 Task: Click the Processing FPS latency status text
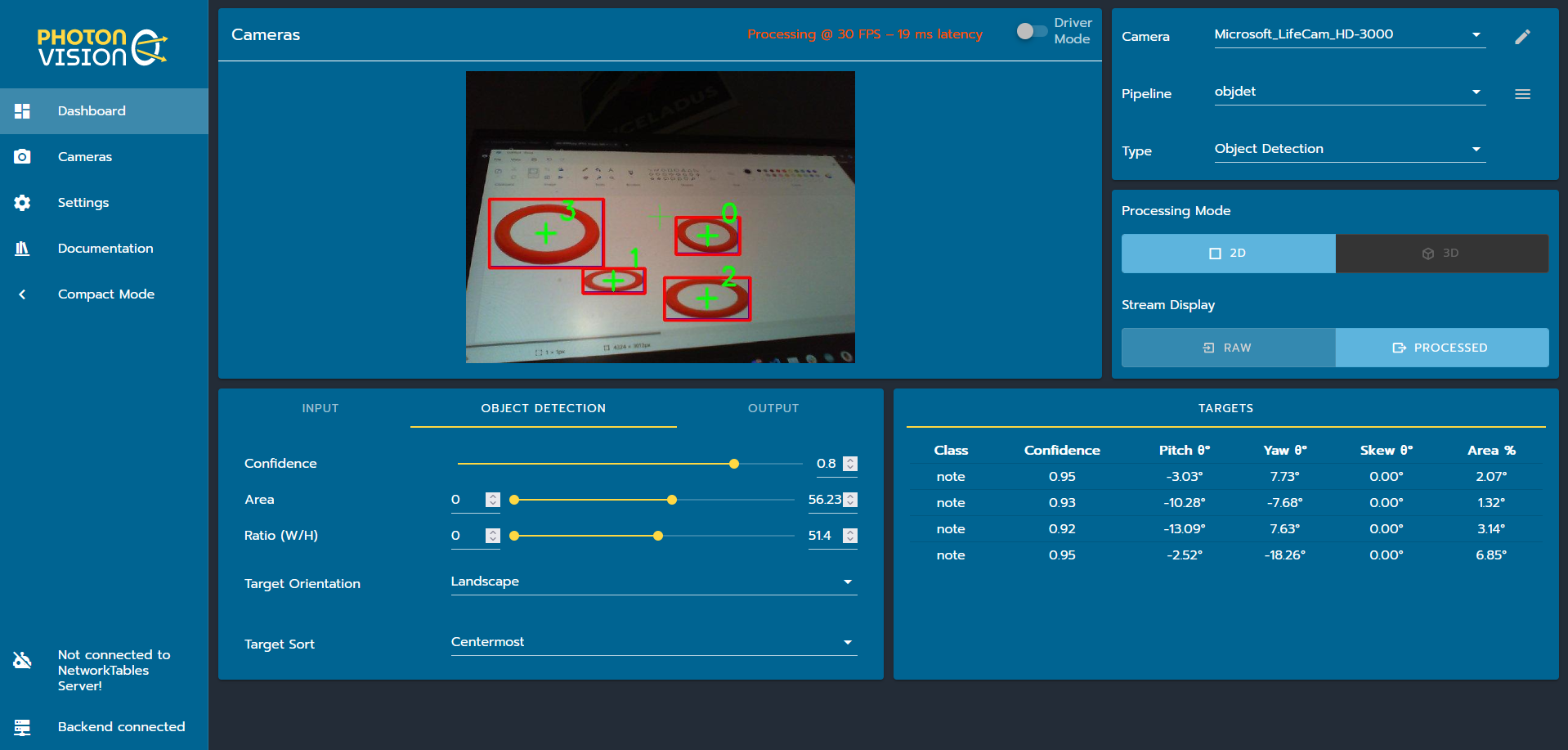tap(865, 34)
